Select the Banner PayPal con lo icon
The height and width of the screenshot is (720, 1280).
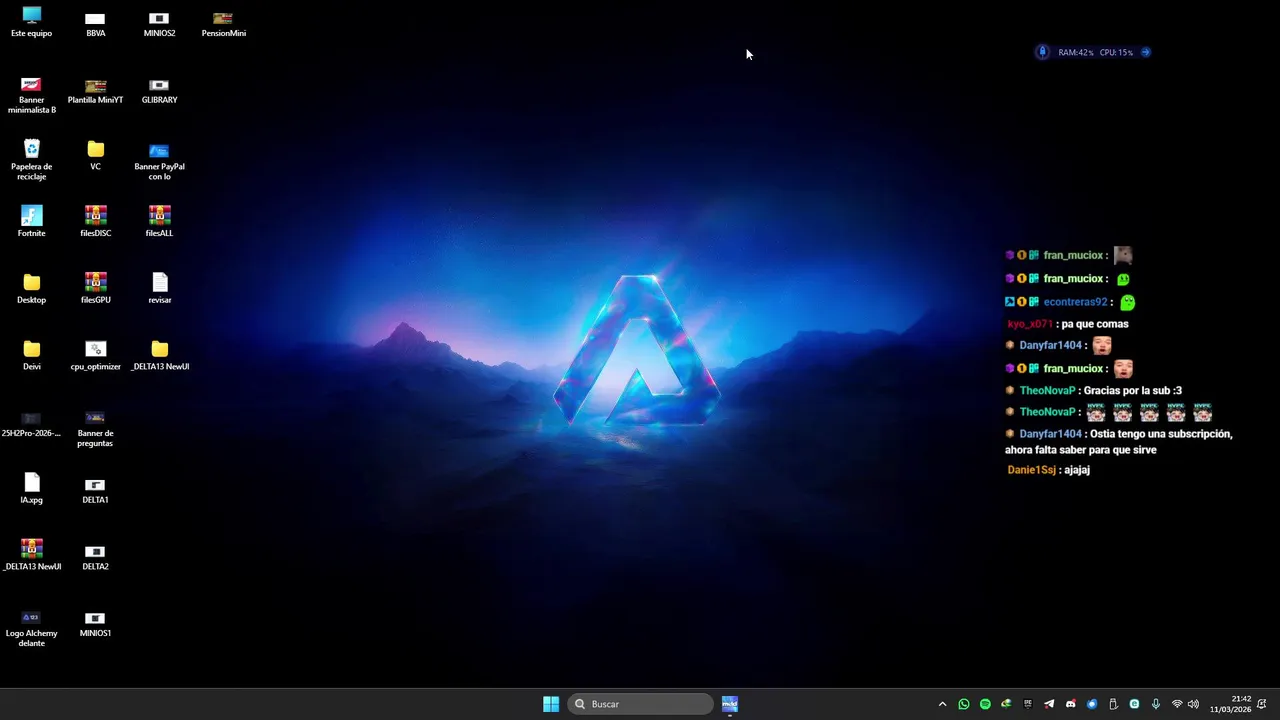point(159,160)
